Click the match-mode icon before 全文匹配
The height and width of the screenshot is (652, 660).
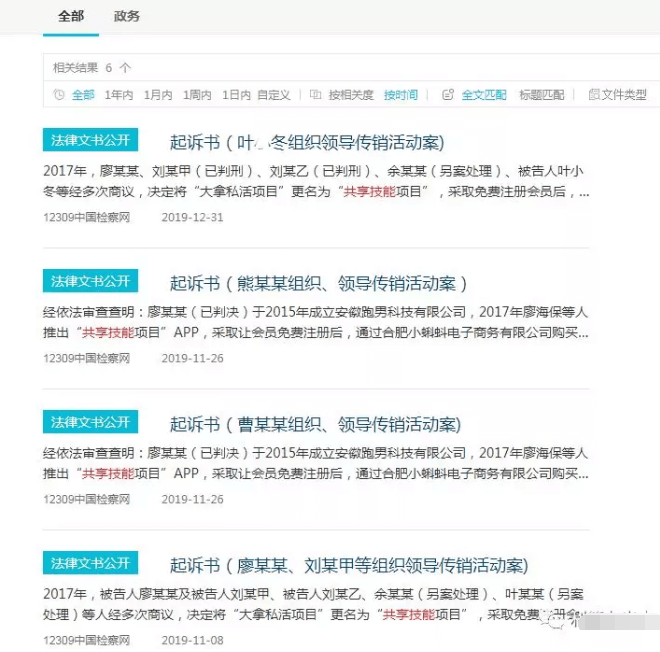click(448, 95)
